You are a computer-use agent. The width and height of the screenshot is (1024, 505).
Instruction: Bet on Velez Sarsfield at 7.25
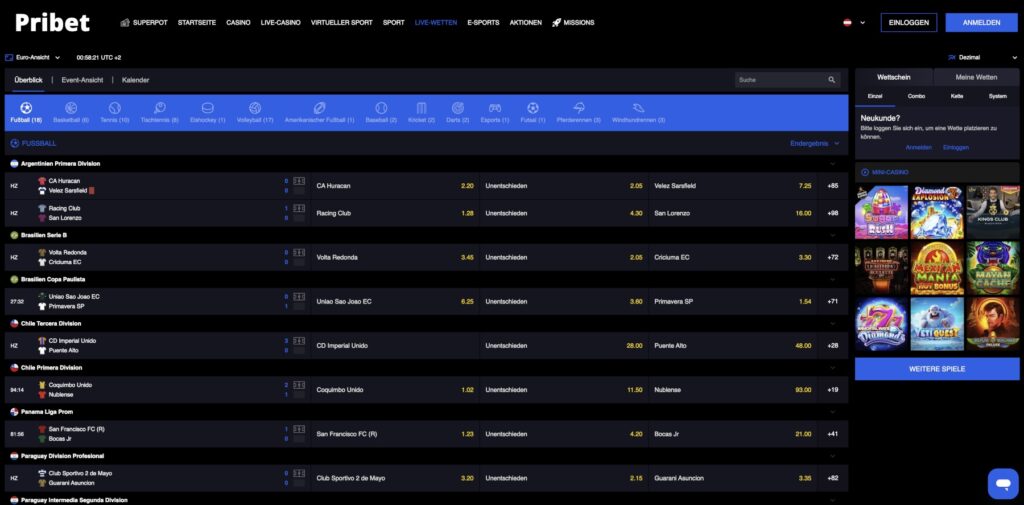pos(733,186)
